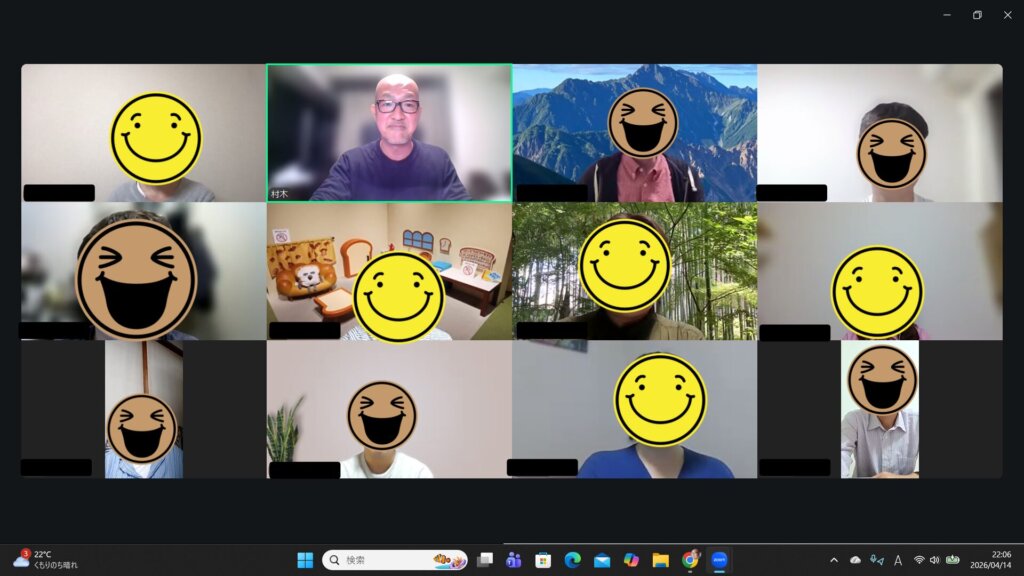Click the Zoom app taskbar icon
1024x576 pixels.
coord(719,560)
